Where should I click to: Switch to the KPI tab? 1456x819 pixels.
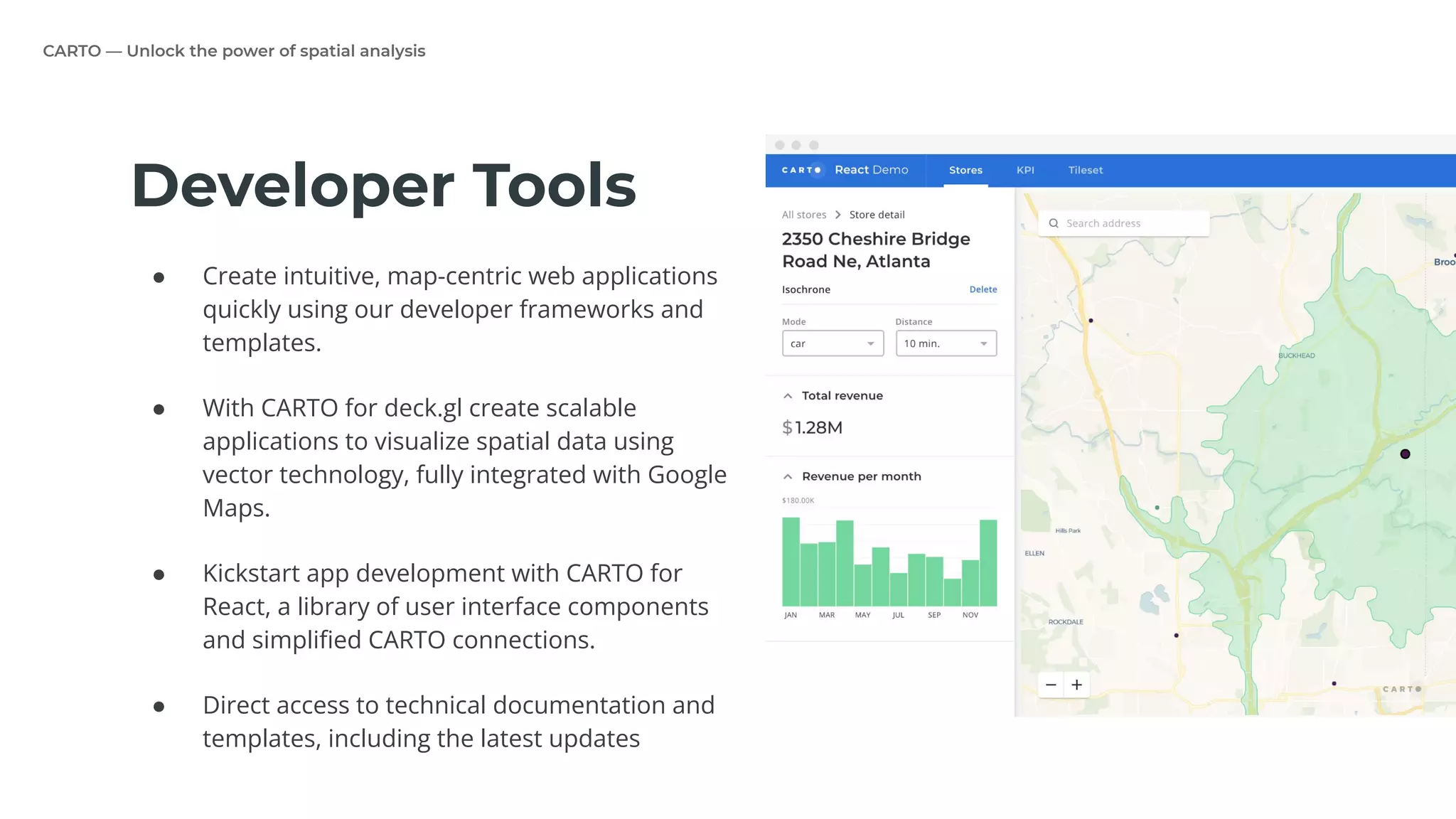(x=1025, y=170)
